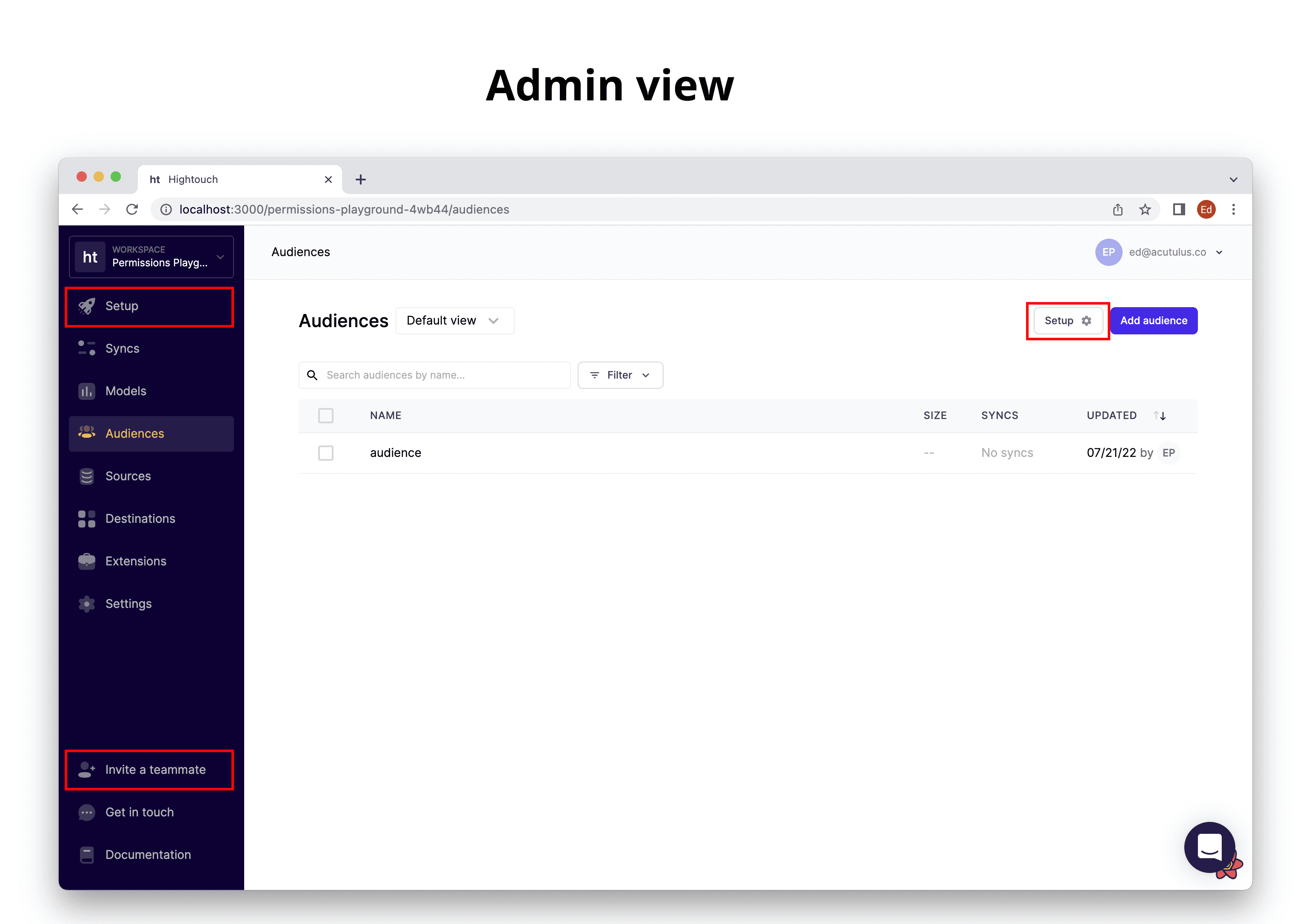
Task: Check the checkbox next to 'audience' row
Action: (326, 453)
